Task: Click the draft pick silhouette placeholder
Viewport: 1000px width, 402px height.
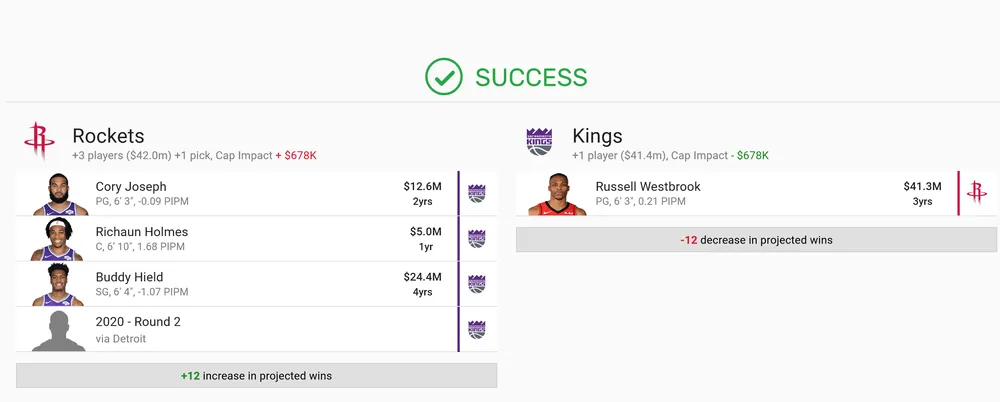Action: pyautogui.click(x=60, y=331)
